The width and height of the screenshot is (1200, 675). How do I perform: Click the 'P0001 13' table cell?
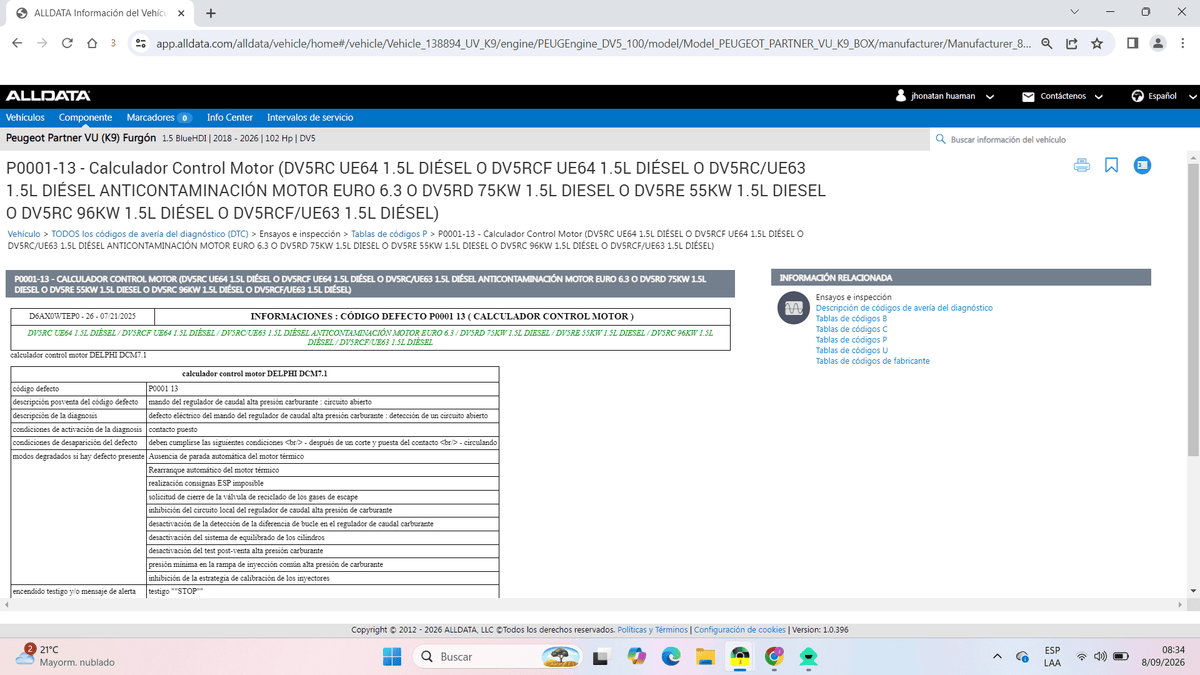click(321, 387)
